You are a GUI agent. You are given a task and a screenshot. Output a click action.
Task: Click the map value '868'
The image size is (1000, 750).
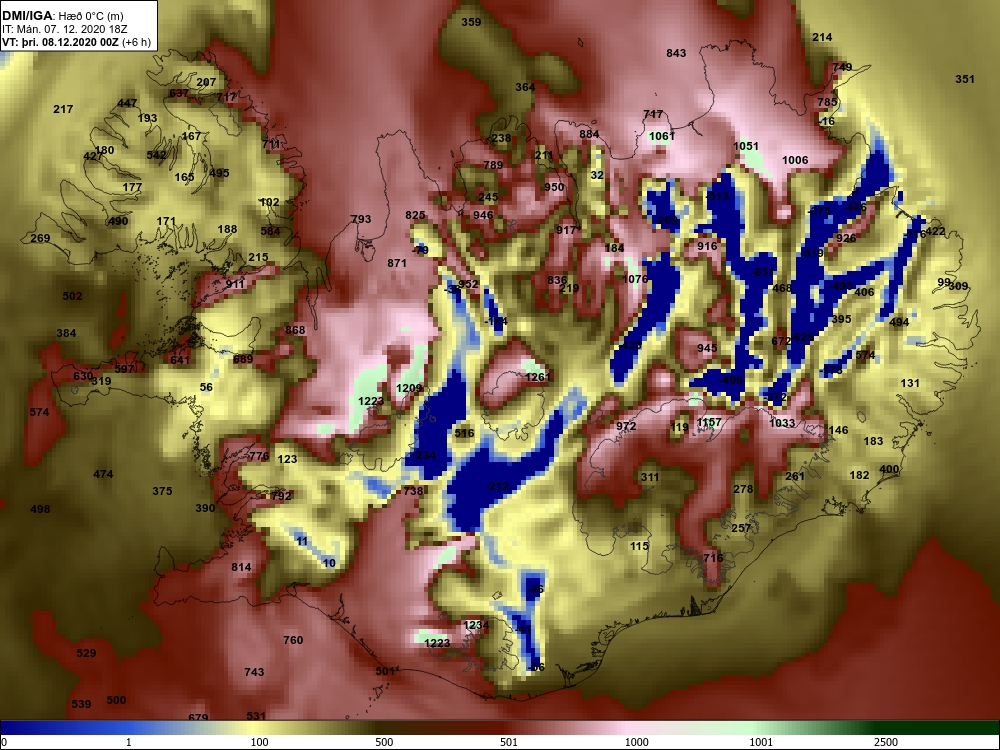295,330
